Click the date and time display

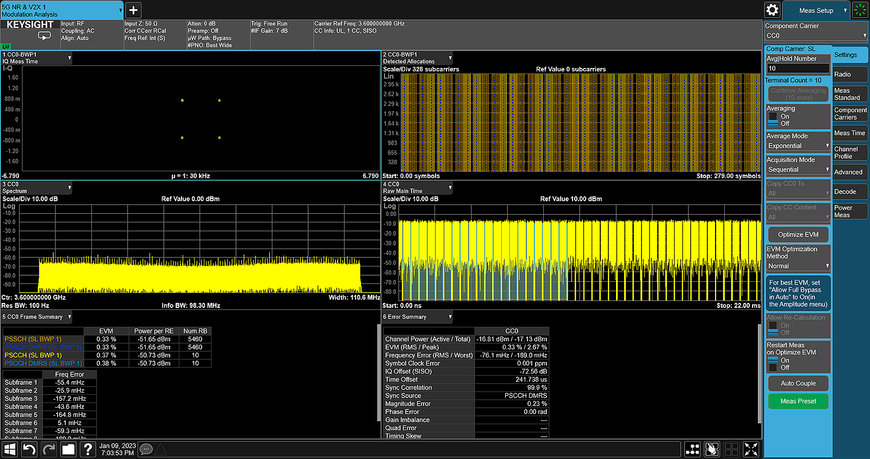(117, 449)
